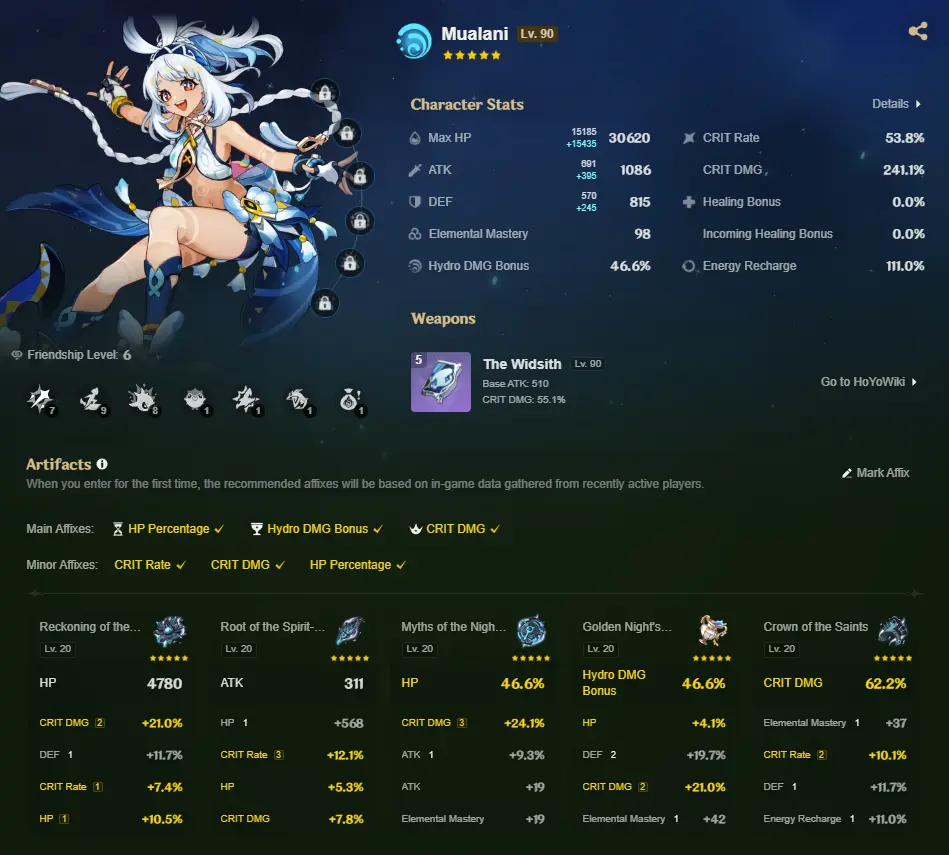Click the Elemental Mastery stat icon
The image size is (949, 855).
tap(415, 234)
